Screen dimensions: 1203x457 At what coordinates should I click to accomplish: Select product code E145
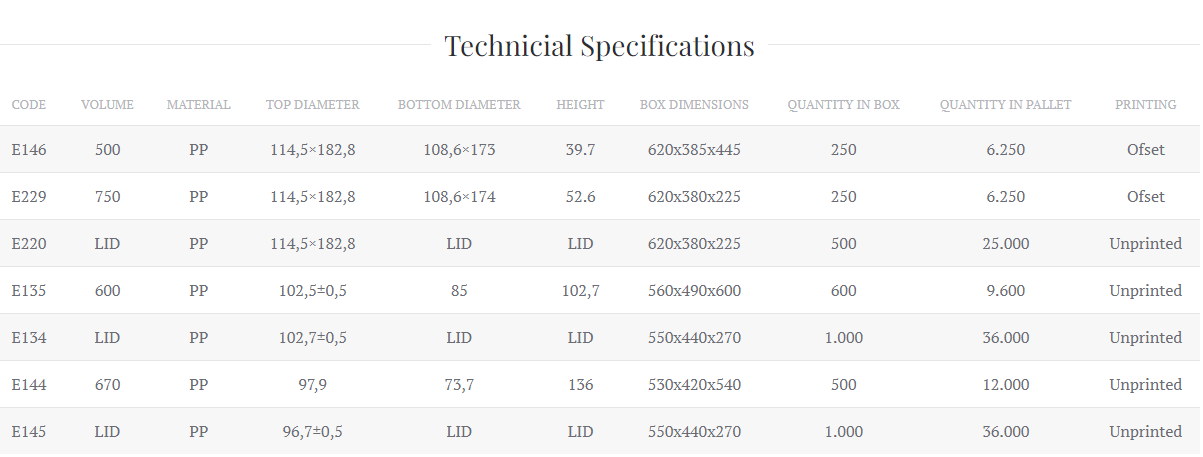point(29,432)
